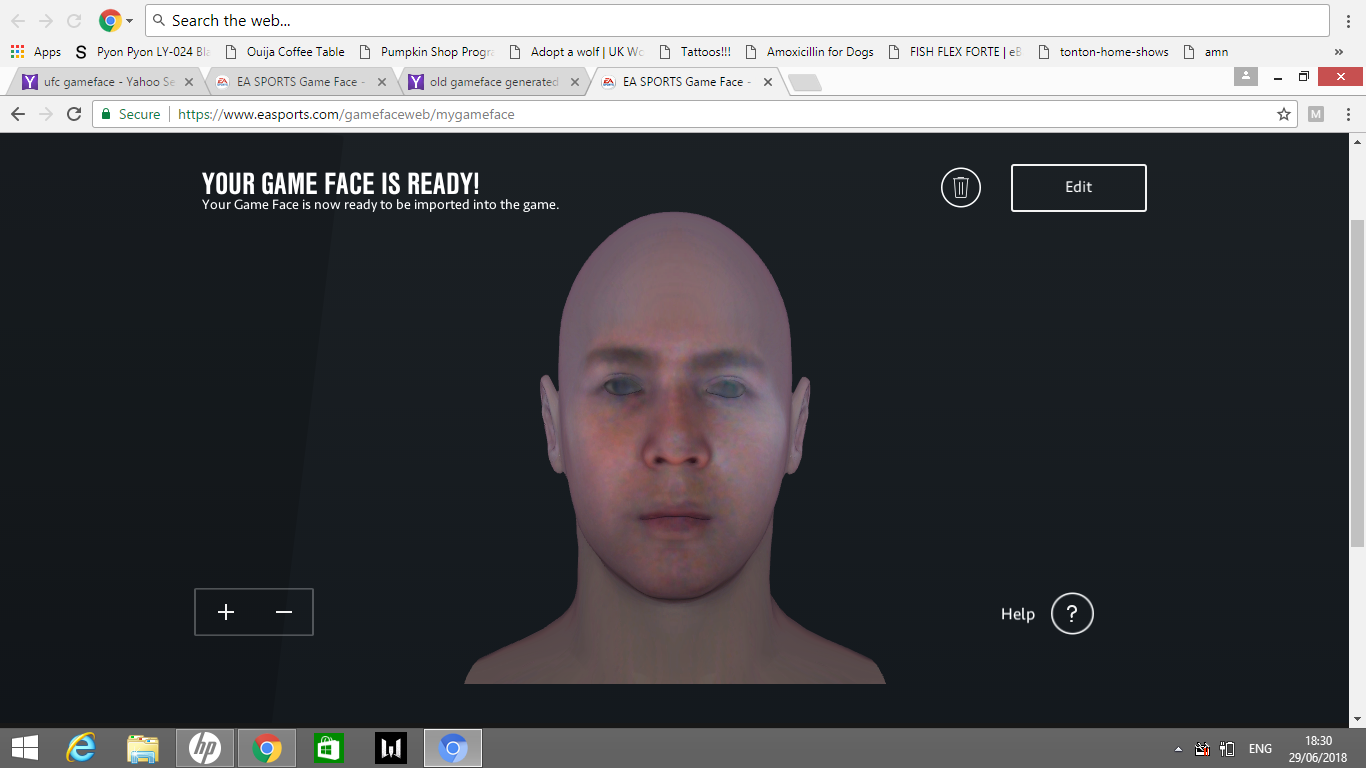Click the Edit button

tap(1078, 187)
